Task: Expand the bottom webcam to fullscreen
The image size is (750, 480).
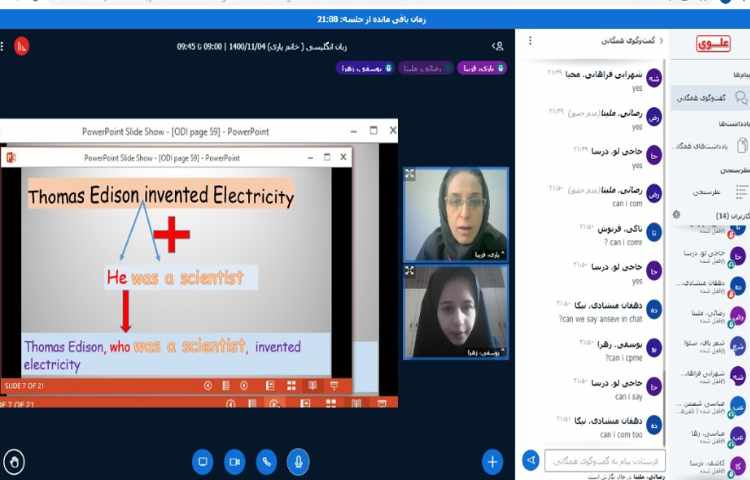Action: tap(410, 271)
